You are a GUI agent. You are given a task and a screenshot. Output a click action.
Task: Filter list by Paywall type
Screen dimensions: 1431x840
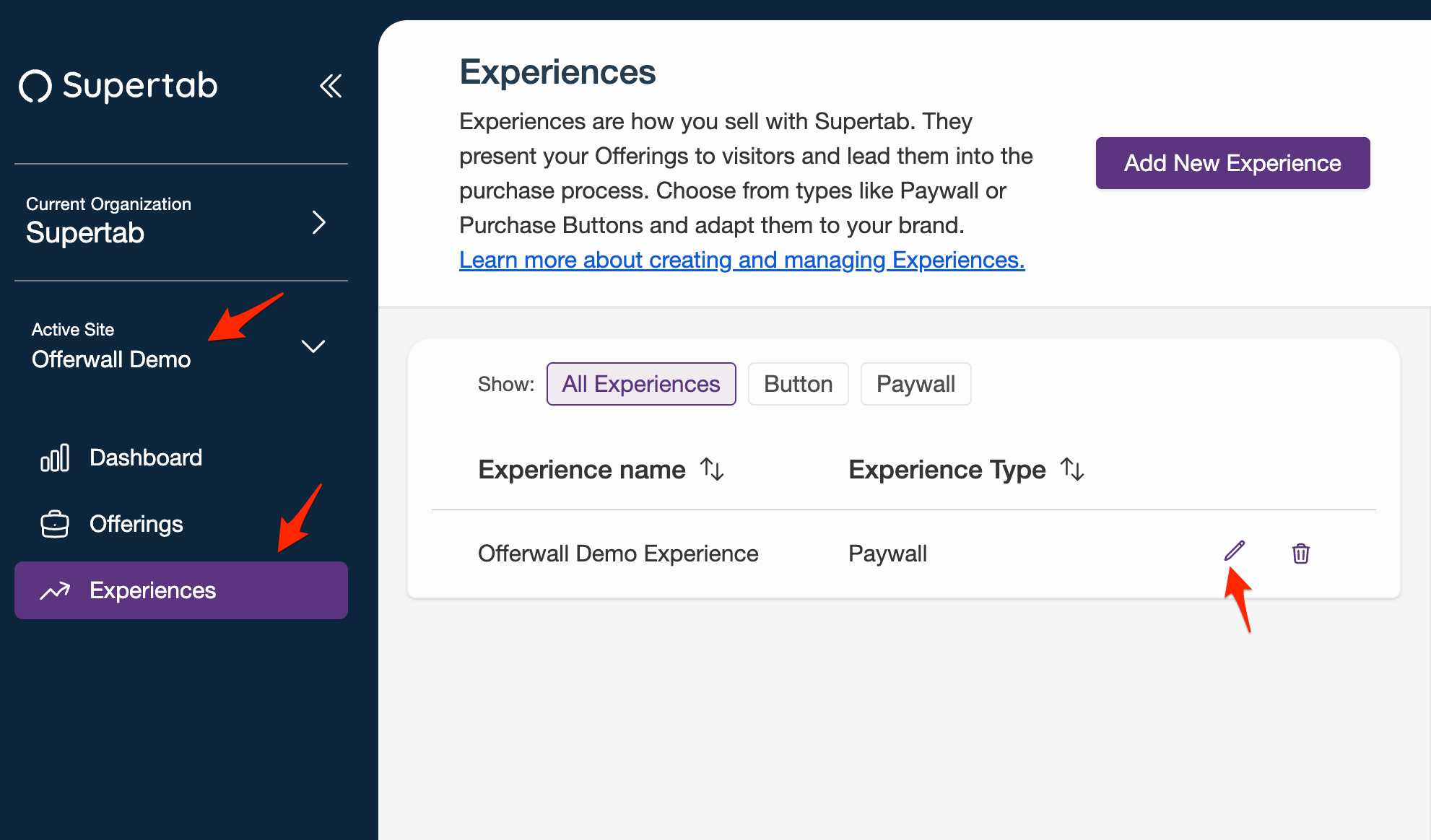point(915,384)
